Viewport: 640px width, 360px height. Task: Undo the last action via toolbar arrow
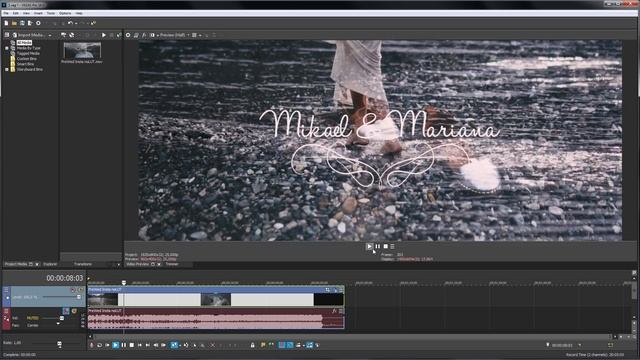(x=70, y=23)
